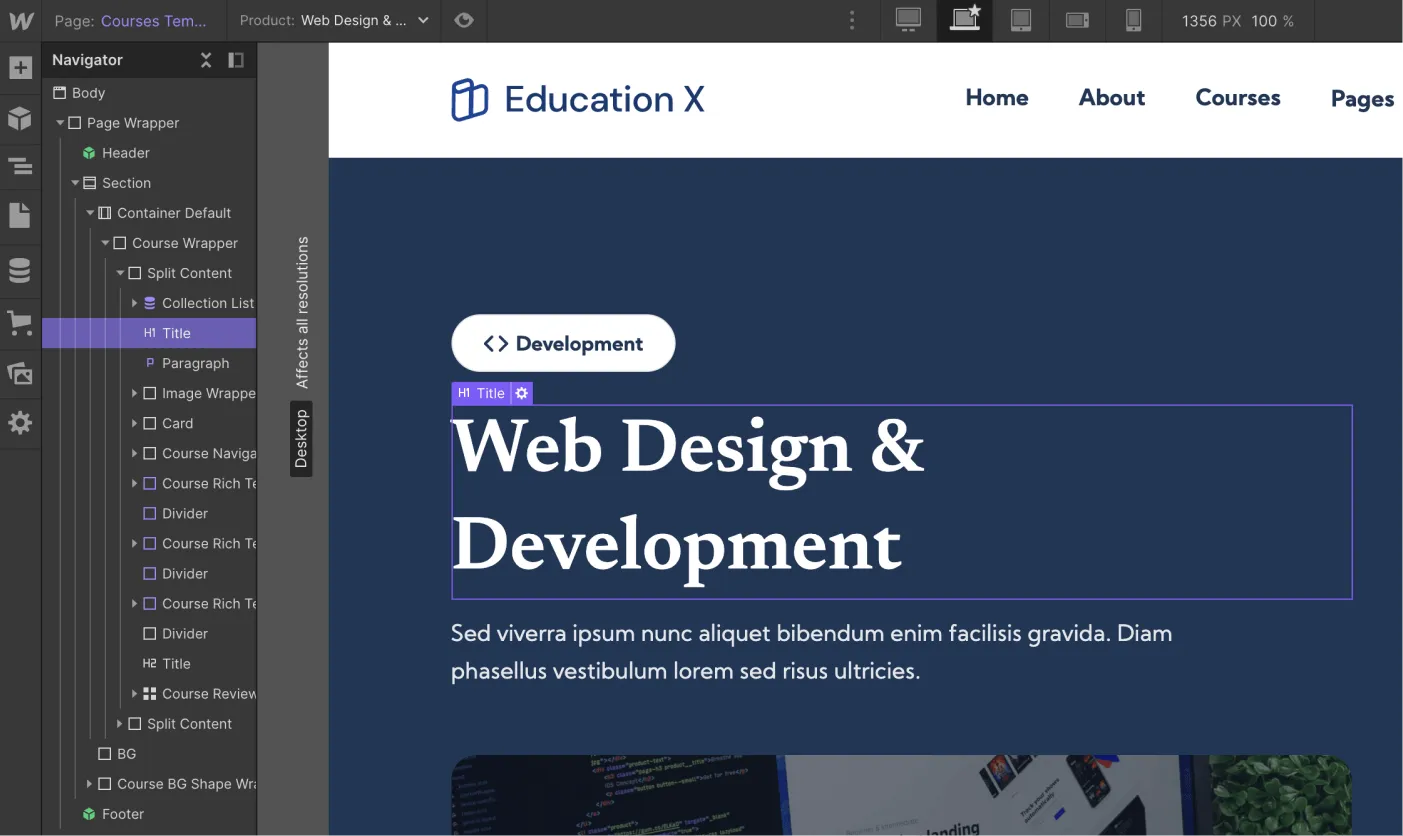1403x836 pixels.
Task: Switch to phone portrait breakpoint
Action: pyautogui.click(x=1133, y=20)
